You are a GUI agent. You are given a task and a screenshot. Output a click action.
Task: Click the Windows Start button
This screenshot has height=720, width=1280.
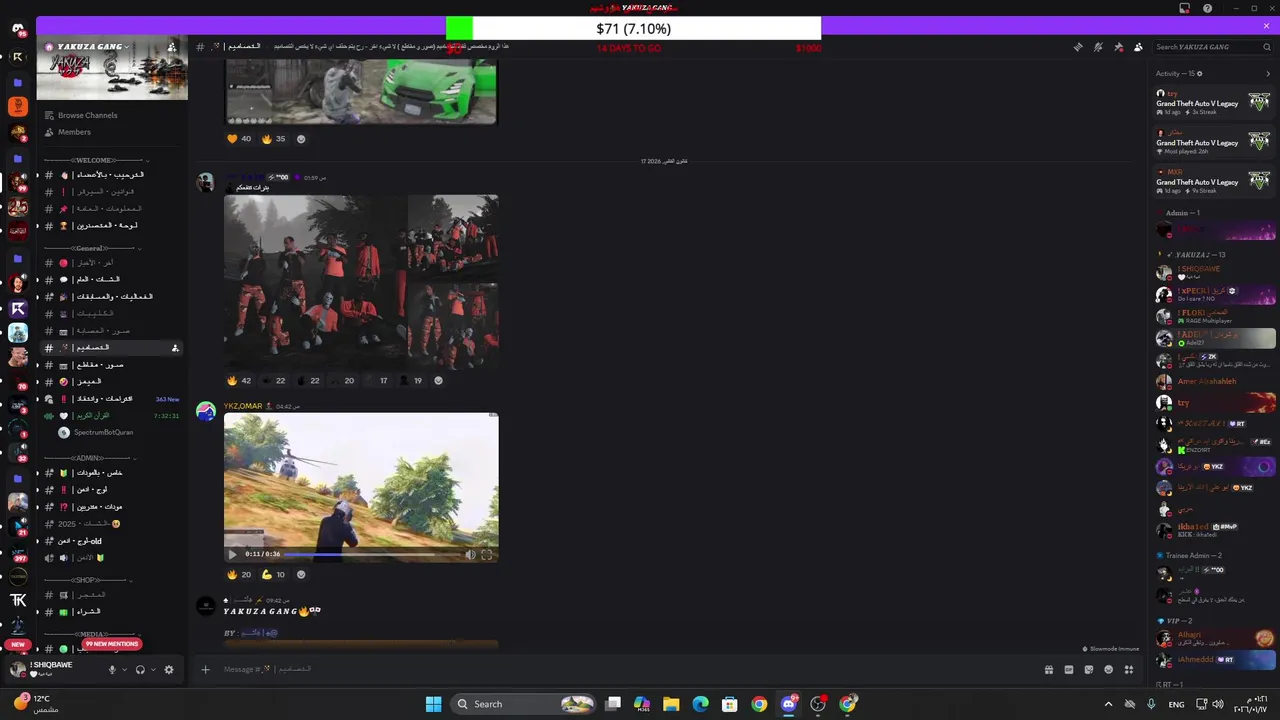[433, 704]
